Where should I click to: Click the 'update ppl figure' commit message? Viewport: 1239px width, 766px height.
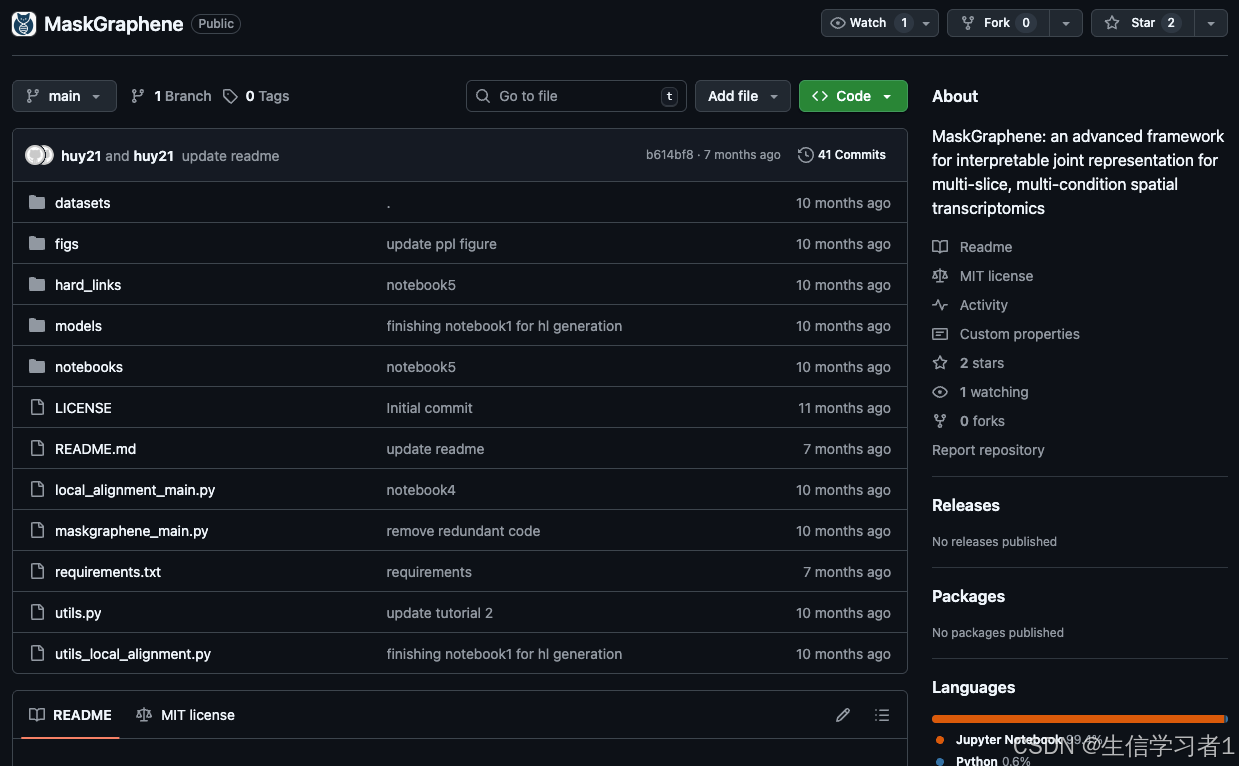pos(441,244)
